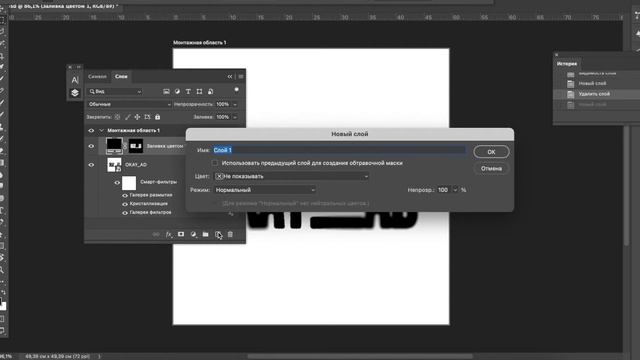640x360 pixels.
Task: Select OKAY_AD layer name
Action: [x=136, y=165]
